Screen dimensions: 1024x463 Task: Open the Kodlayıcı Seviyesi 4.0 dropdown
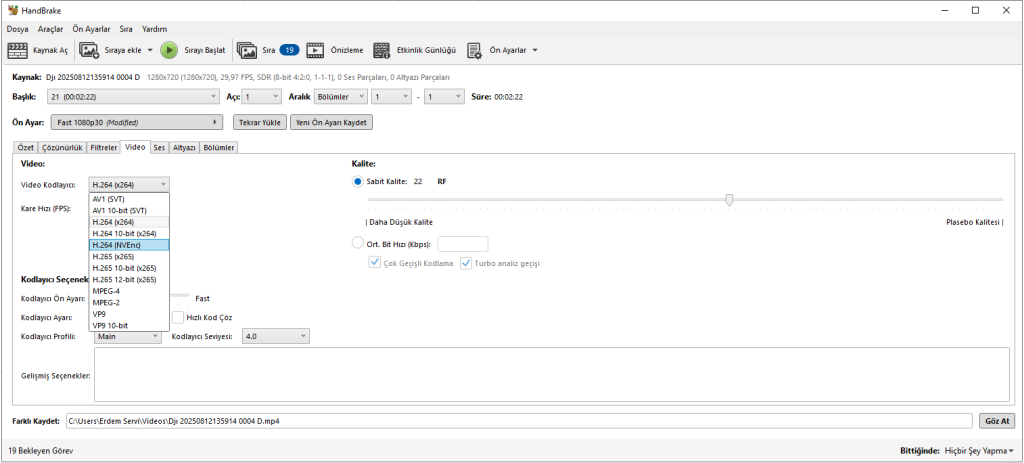tap(276, 336)
